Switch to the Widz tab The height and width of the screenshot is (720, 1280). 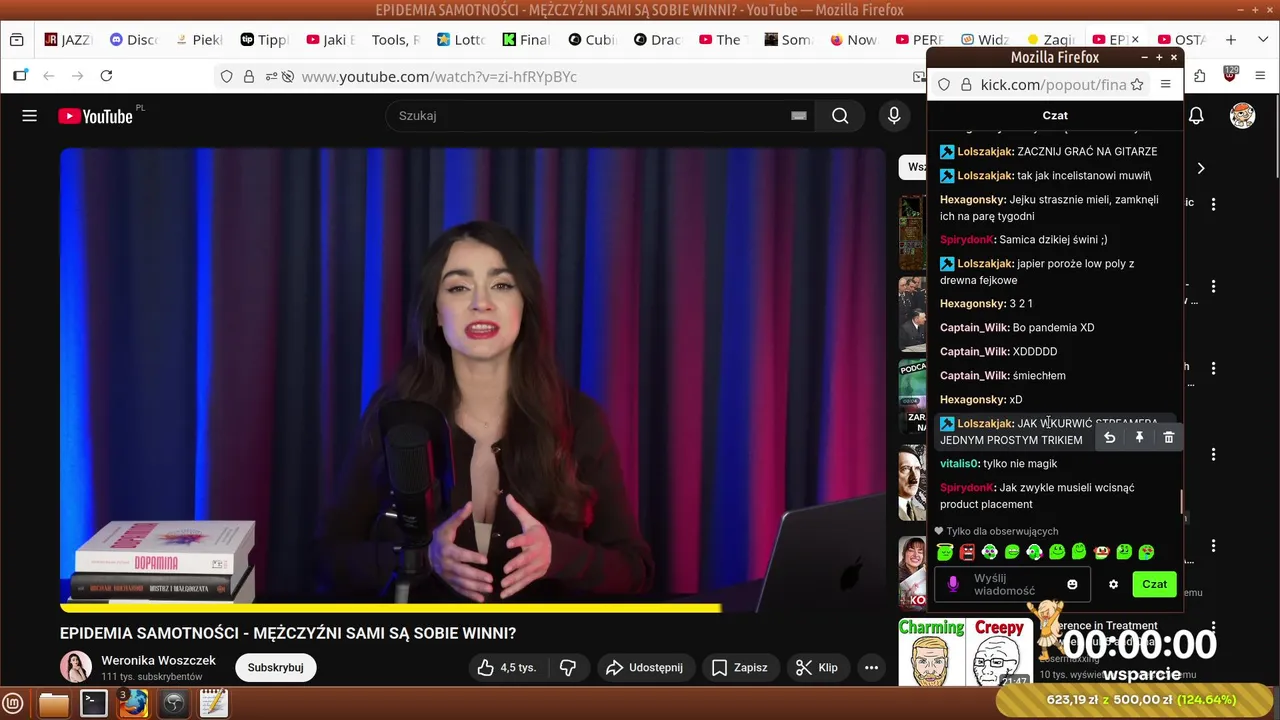pyautogui.click(x=985, y=40)
